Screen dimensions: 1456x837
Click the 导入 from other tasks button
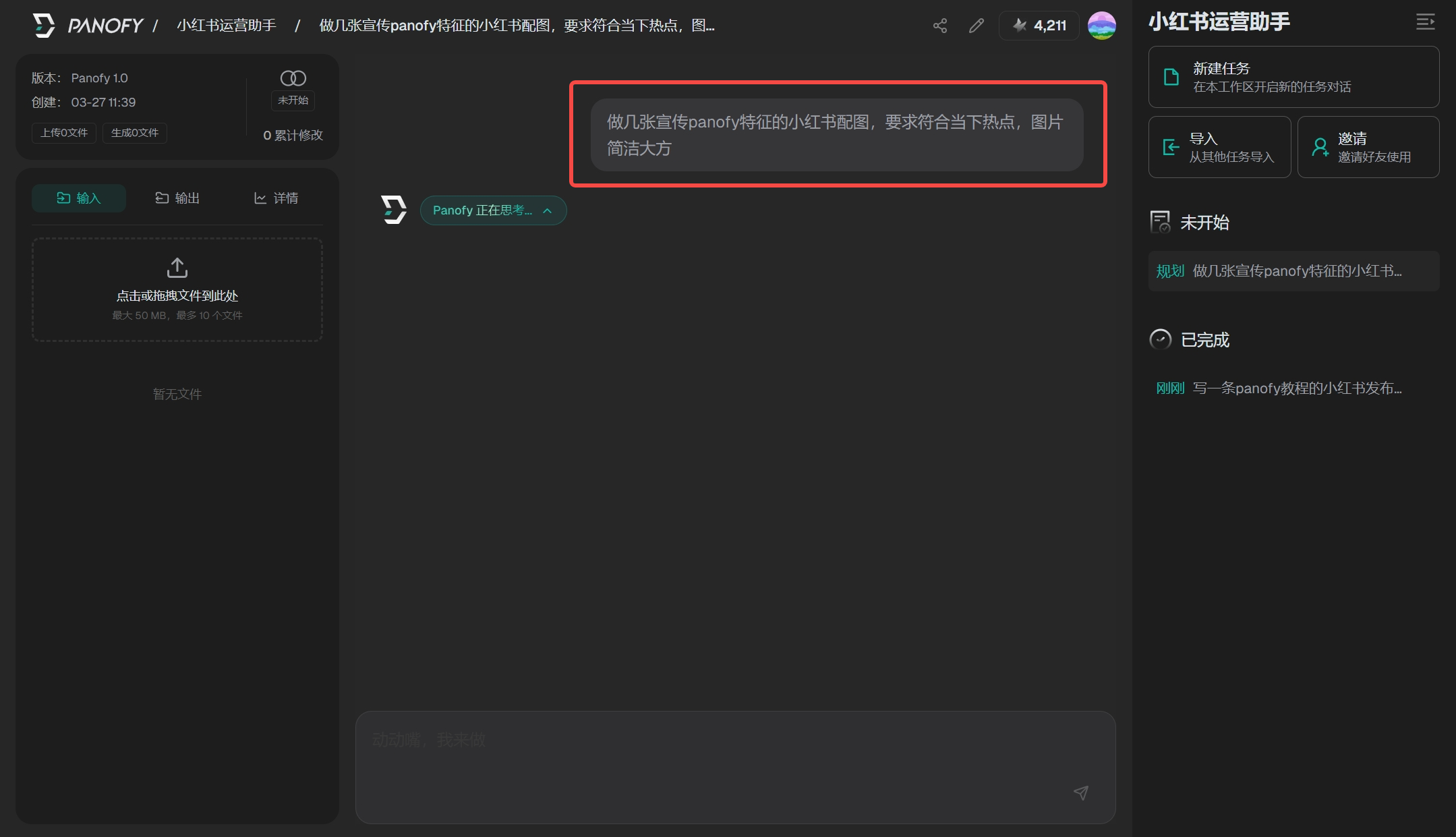pyautogui.click(x=1219, y=147)
